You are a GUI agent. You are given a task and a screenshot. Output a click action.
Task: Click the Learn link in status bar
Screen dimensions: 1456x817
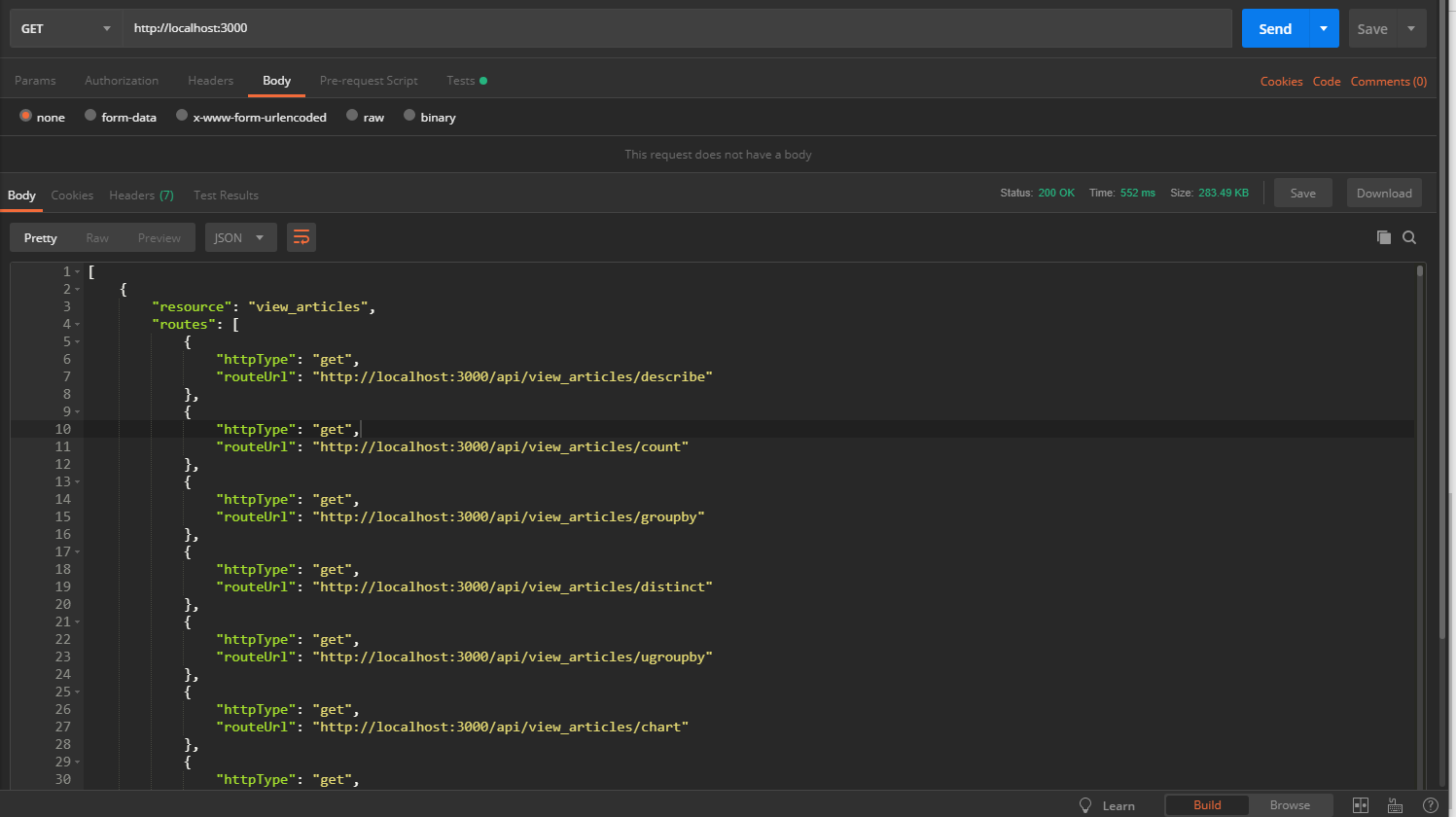pyautogui.click(x=1119, y=805)
